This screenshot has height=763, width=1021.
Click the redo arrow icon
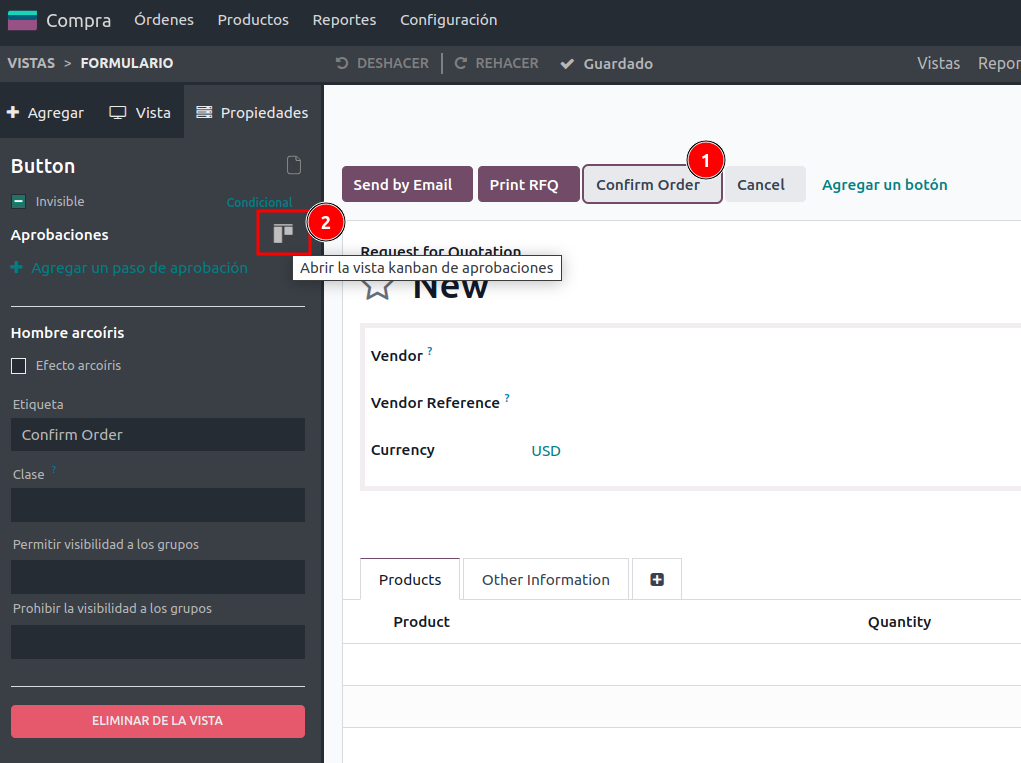click(x=460, y=63)
